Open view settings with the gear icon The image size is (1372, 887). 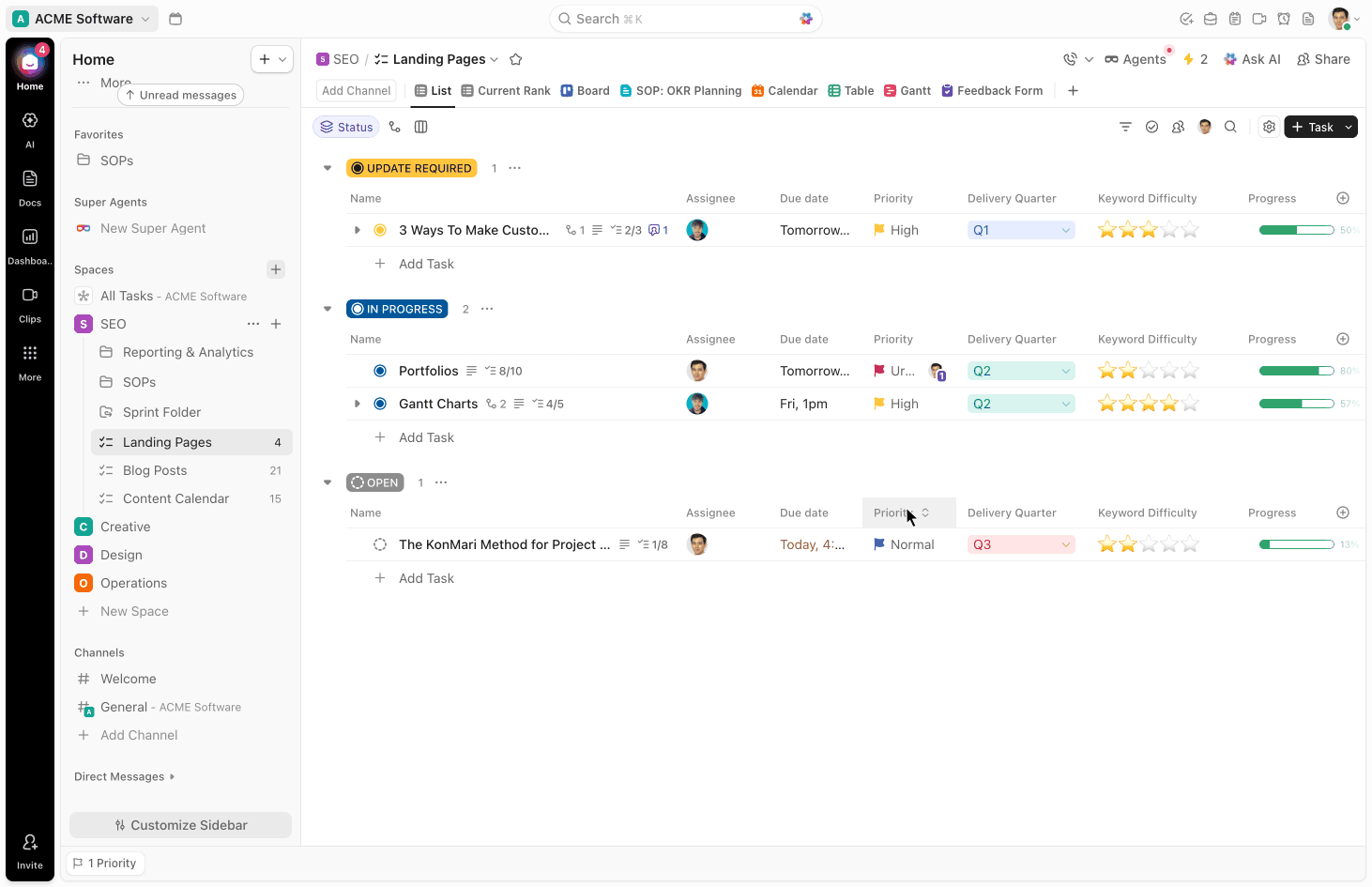[1269, 126]
